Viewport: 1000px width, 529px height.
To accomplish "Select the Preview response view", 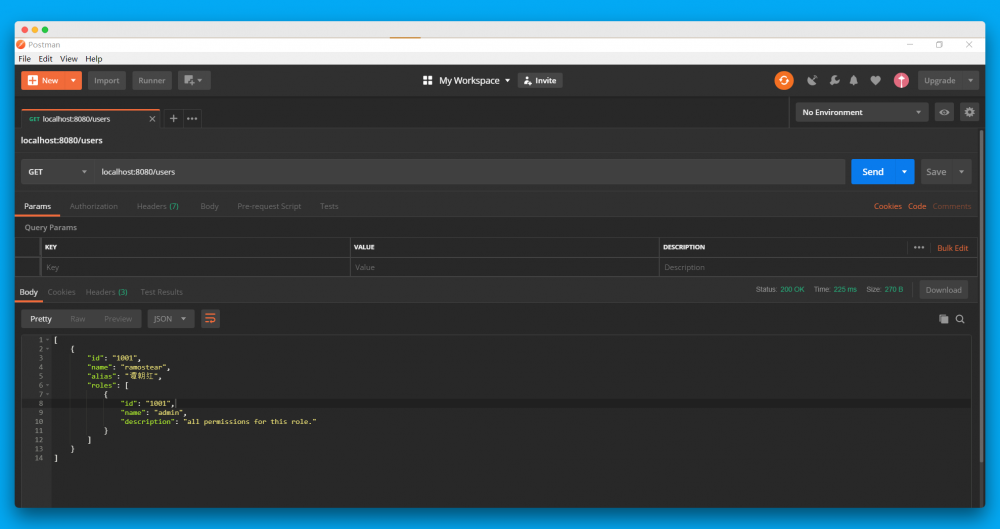I will click(118, 318).
